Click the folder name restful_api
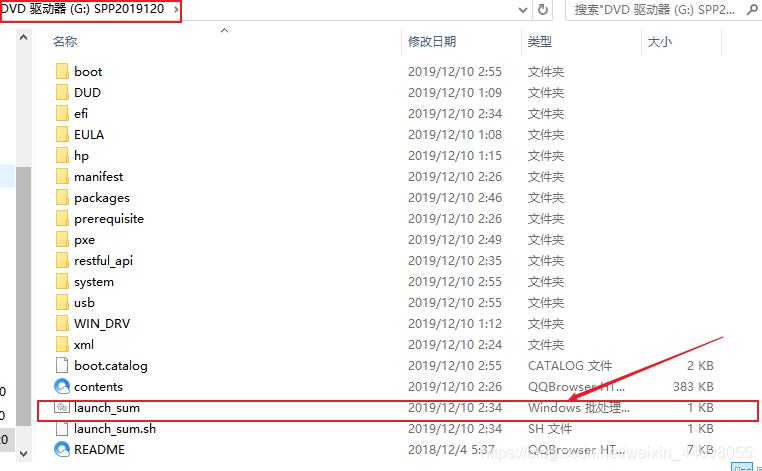 click(x=104, y=261)
